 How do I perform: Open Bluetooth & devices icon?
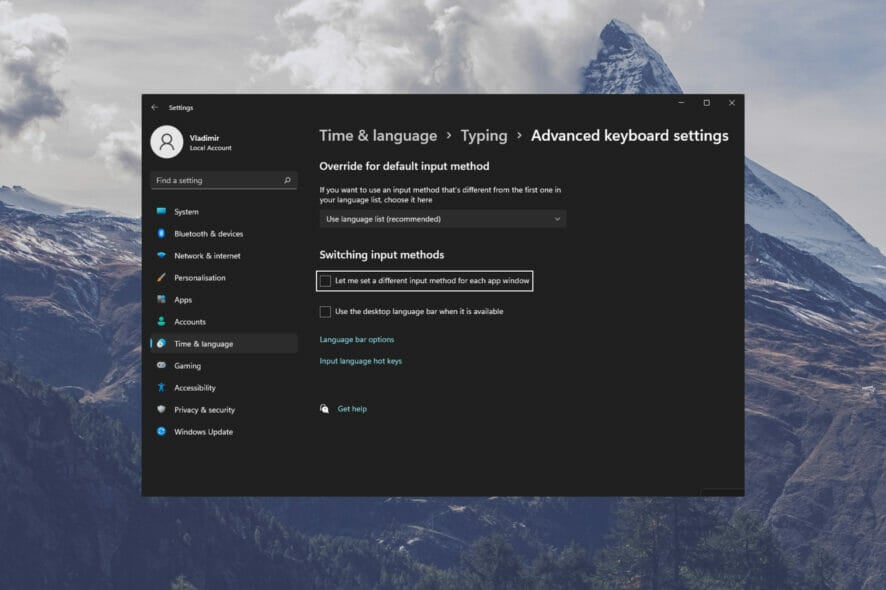pos(161,234)
